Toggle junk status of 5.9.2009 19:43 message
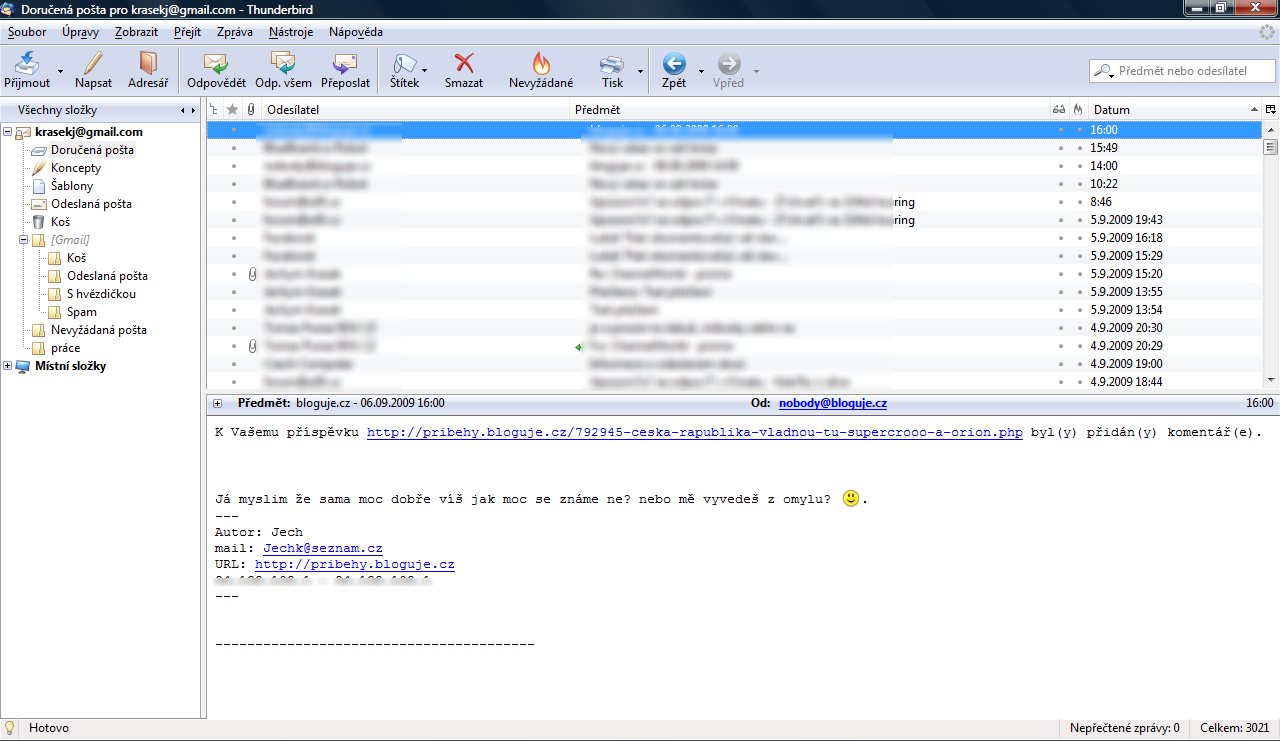Viewport: 1280px width, 741px height. 1079,220
